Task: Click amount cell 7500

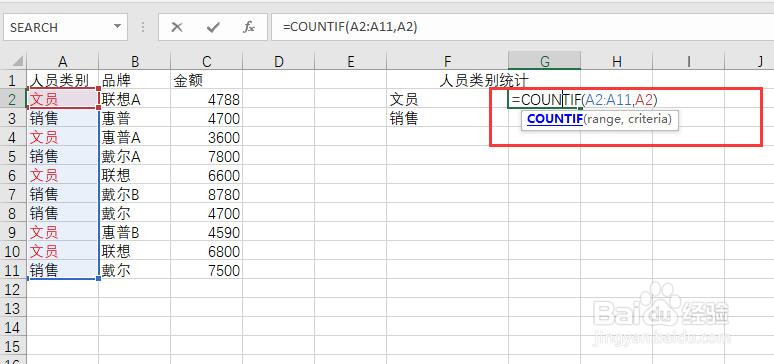Action: [206, 270]
